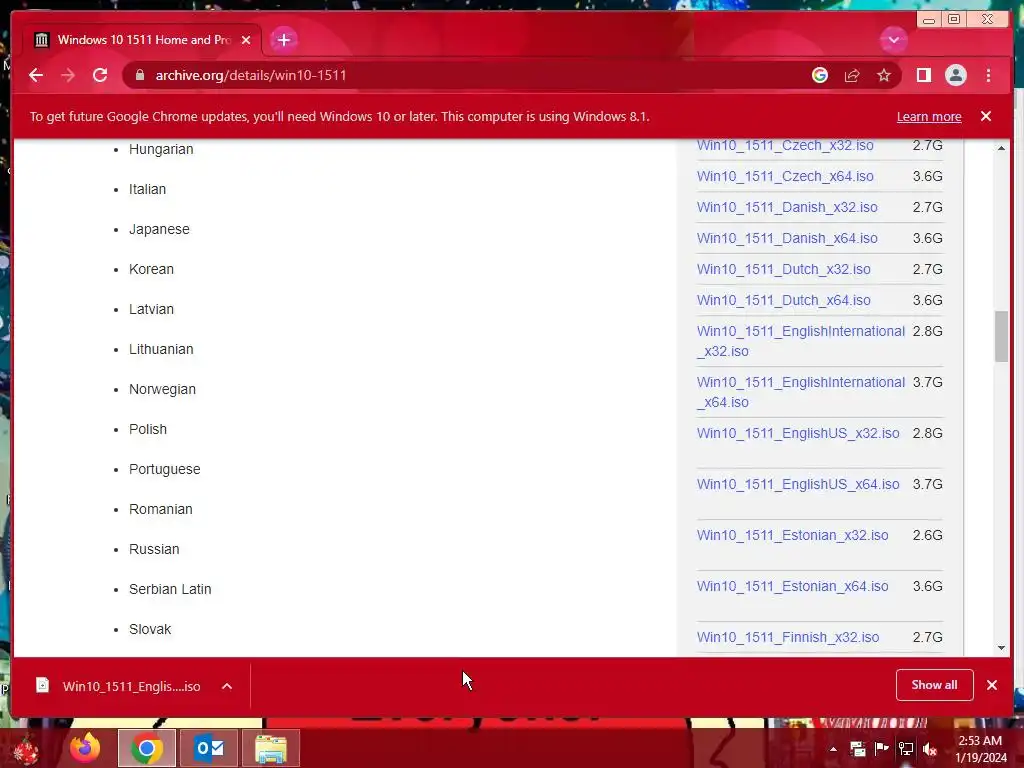Download Win10_1511_Danish_x32.iso
The image size is (1024, 768).
pos(786,207)
